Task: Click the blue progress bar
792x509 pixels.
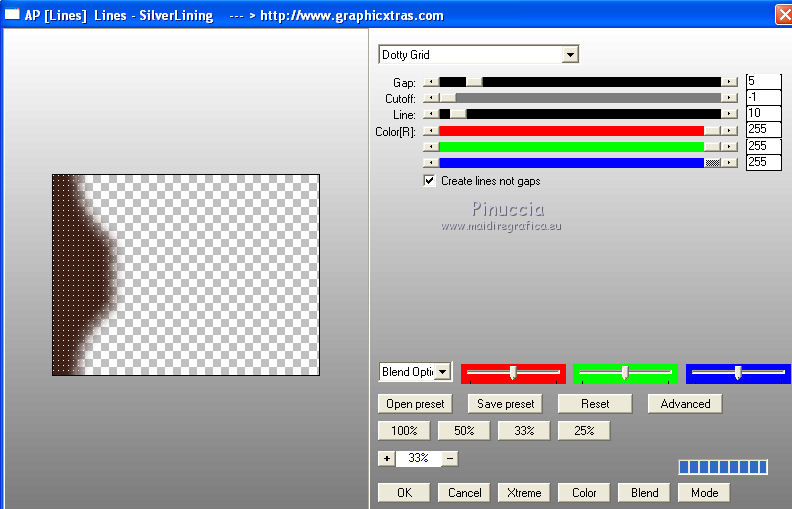Action: pyautogui.click(x=723, y=467)
